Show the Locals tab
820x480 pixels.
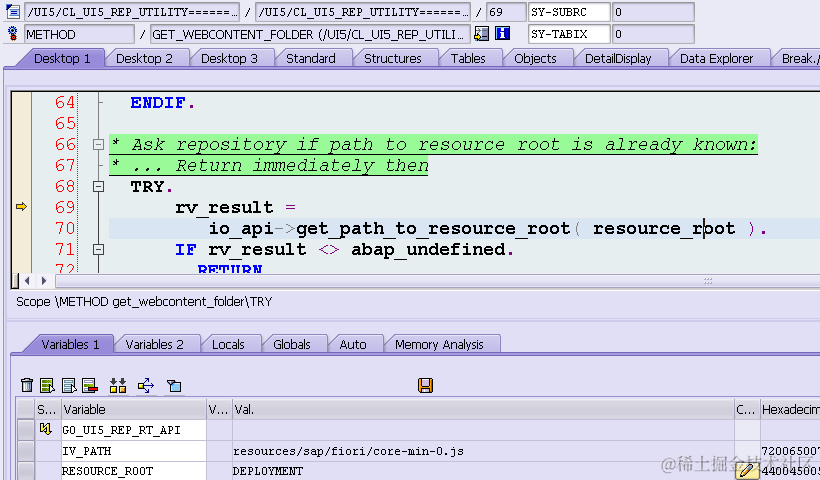228,345
